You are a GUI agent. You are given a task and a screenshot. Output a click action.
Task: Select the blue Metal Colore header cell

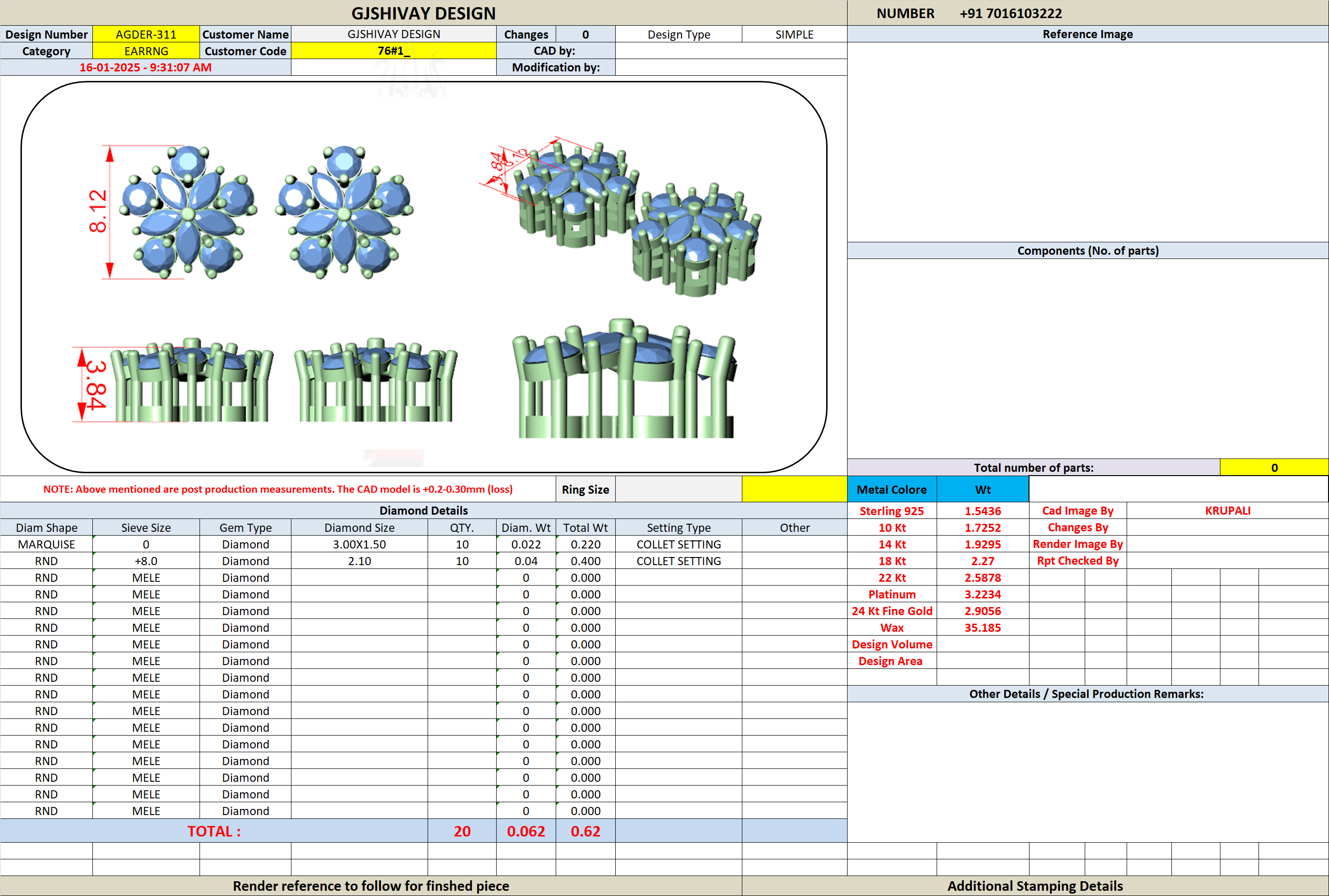tap(891, 489)
